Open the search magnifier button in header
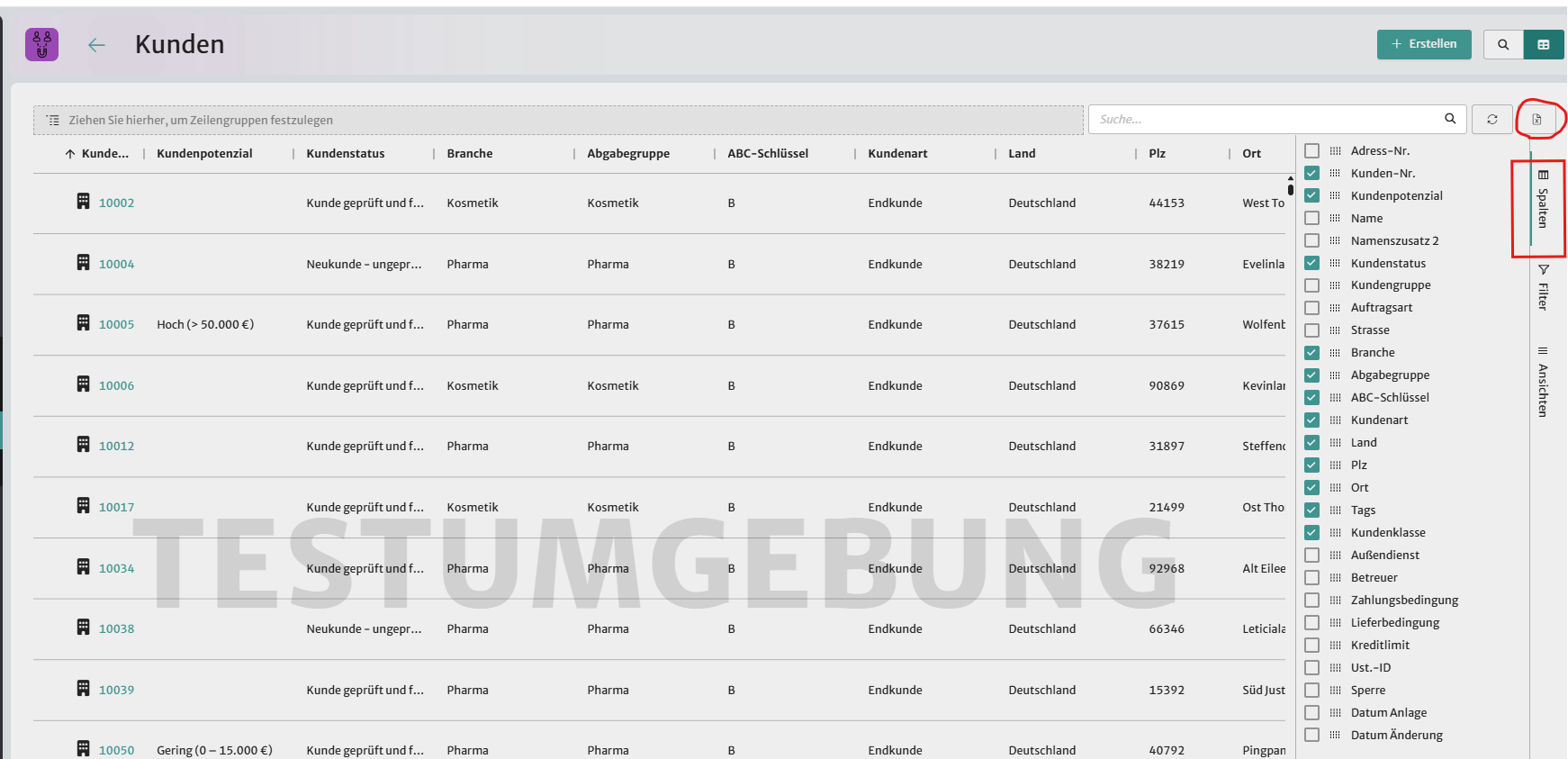1568x759 pixels. pyautogui.click(x=1503, y=44)
